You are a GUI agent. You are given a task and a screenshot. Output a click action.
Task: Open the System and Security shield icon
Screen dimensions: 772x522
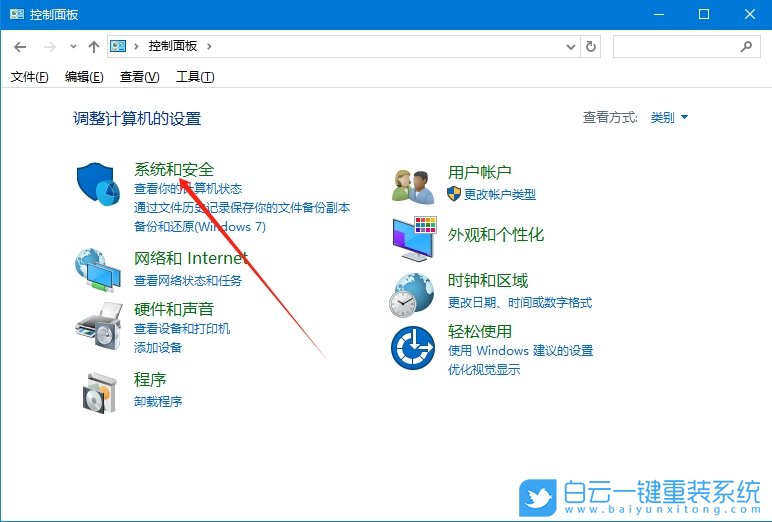pyautogui.click(x=98, y=184)
